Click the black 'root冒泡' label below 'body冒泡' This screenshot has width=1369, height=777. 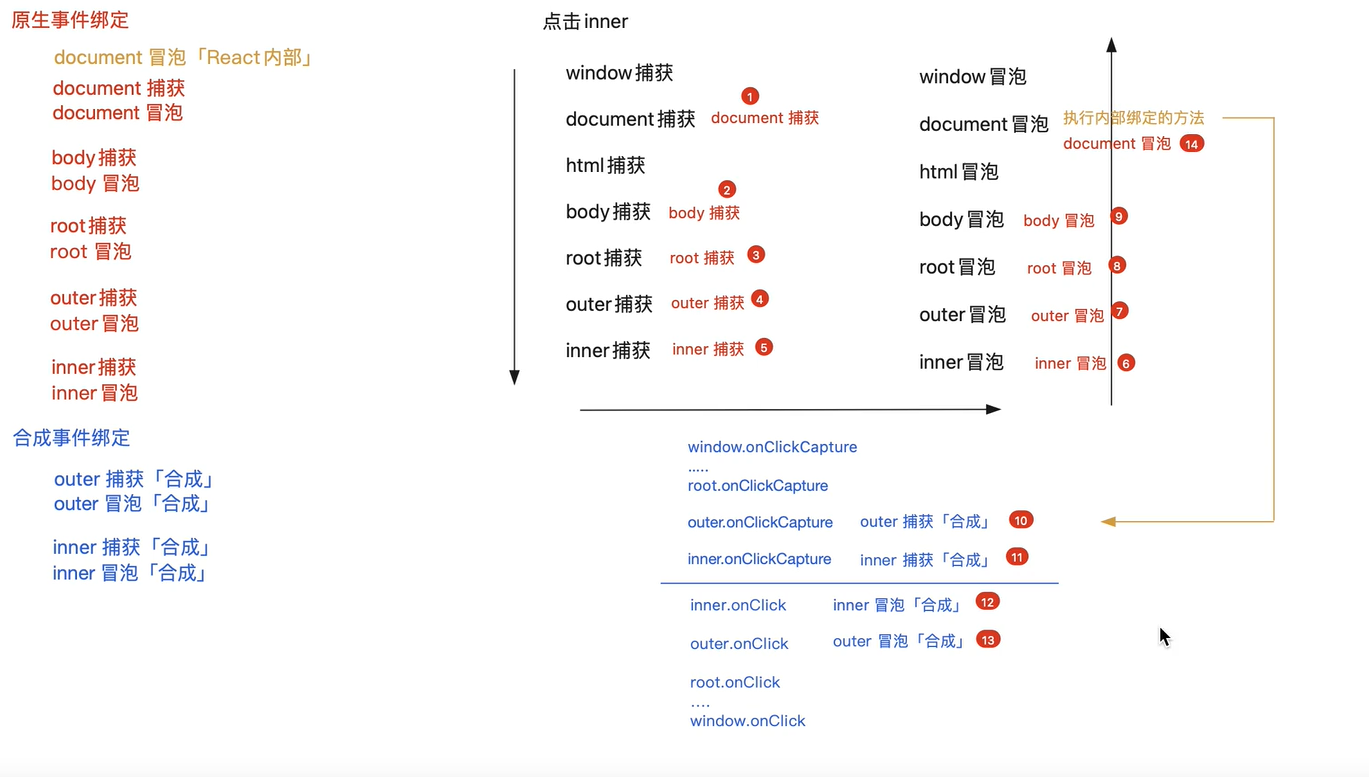(x=958, y=267)
